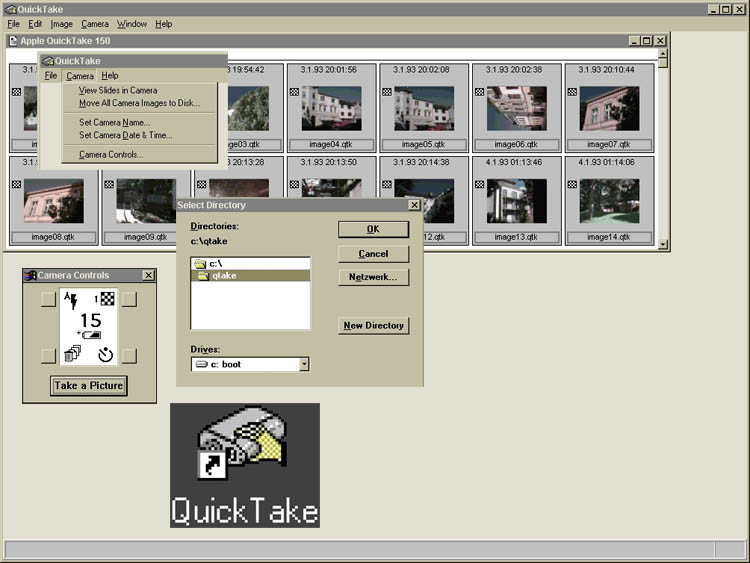Toggle the self-timer button in Camera Controls
This screenshot has height=563, width=750.
[129, 356]
